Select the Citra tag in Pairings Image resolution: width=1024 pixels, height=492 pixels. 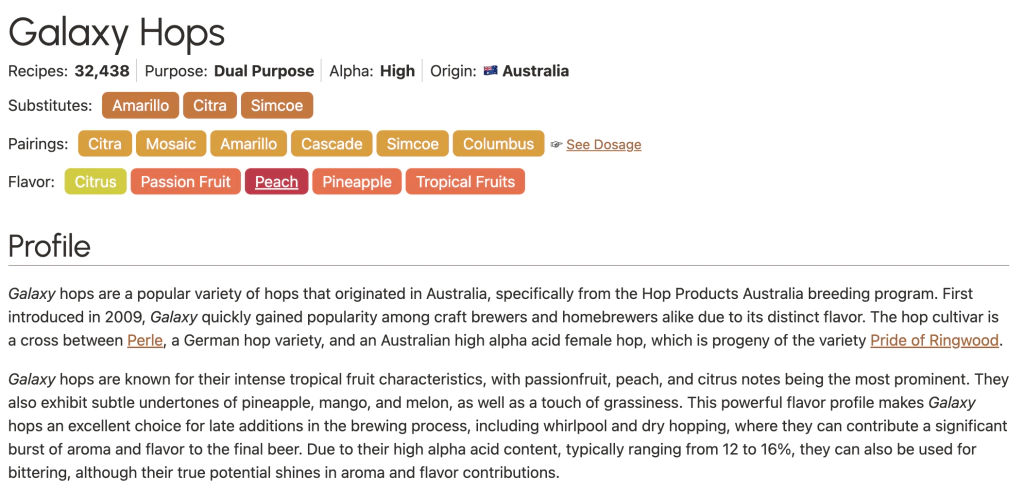tap(105, 144)
